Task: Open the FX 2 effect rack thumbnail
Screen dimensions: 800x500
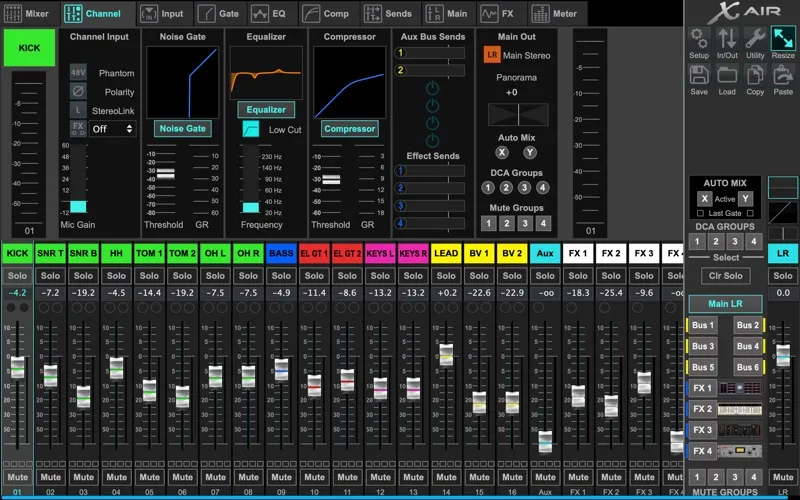Action: click(739, 409)
